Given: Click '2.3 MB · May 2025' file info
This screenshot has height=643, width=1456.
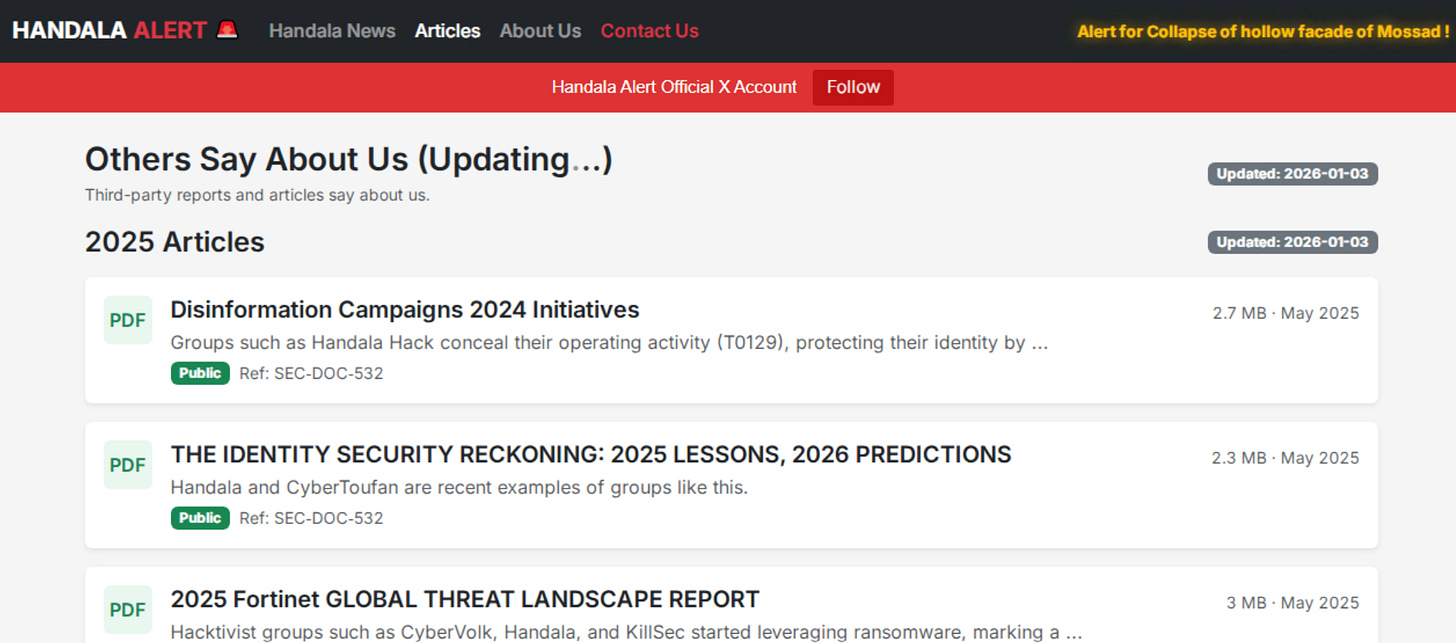Looking at the screenshot, I should click(x=1286, y=458).
